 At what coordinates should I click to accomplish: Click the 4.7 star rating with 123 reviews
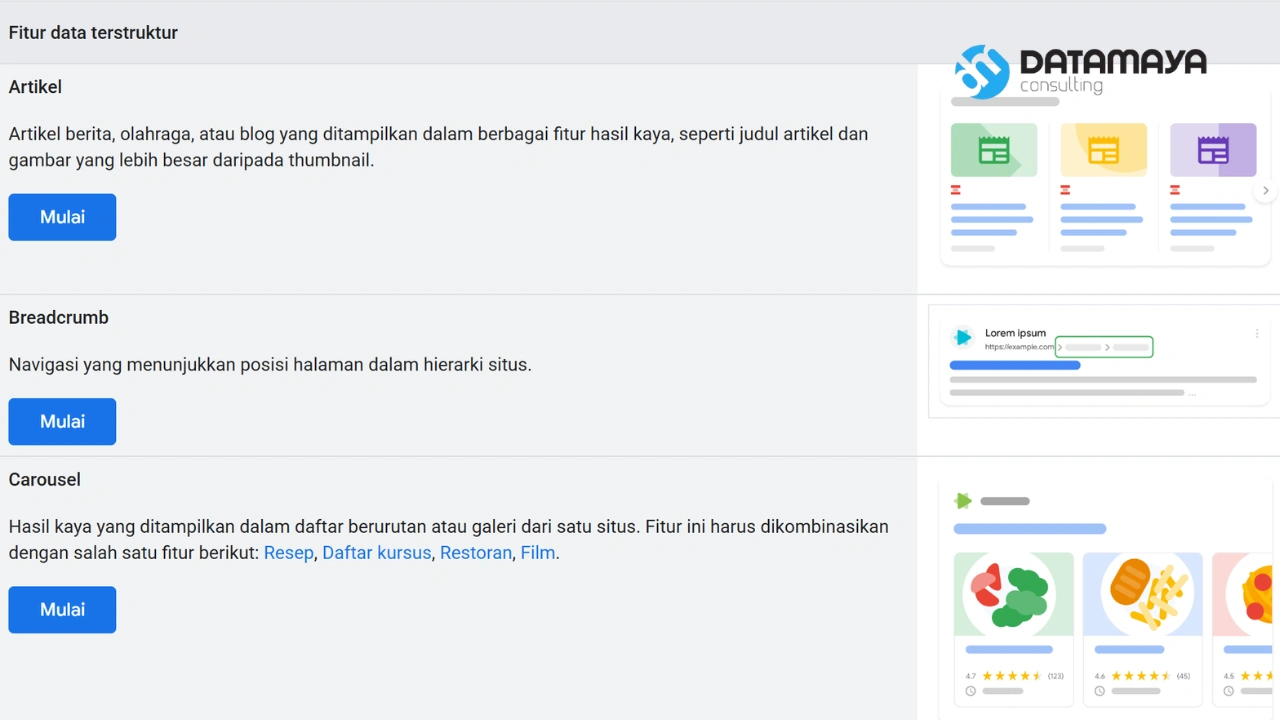[1014, 676]
